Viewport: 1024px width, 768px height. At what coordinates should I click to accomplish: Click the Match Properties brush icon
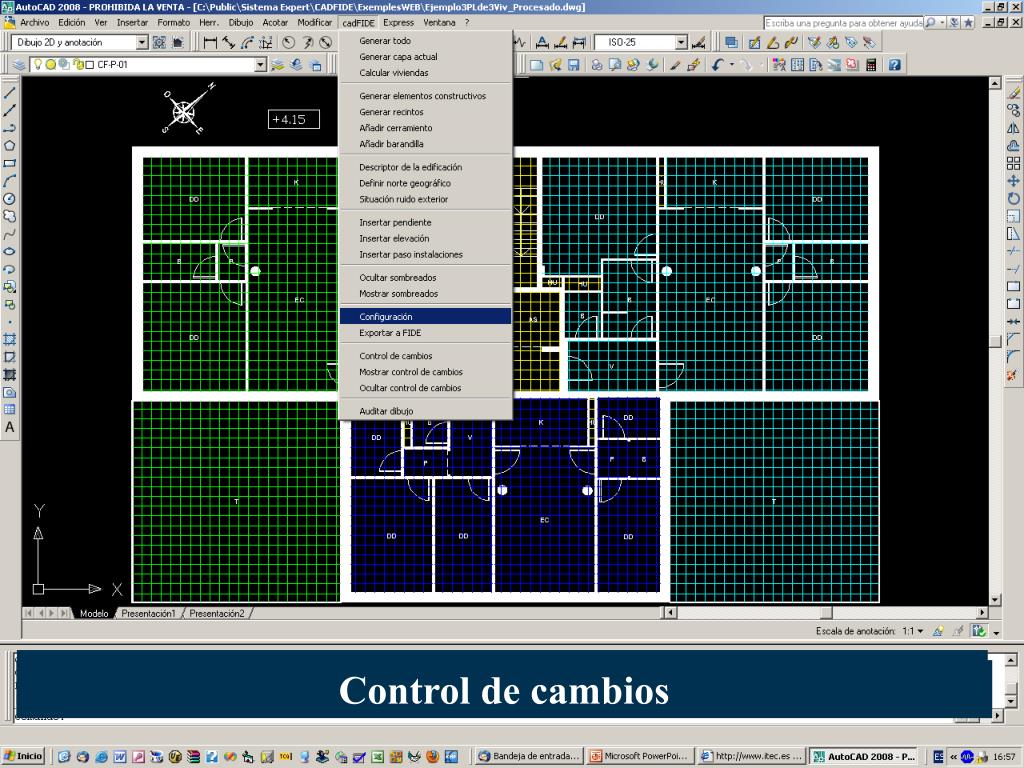click(x=675, y=65)
